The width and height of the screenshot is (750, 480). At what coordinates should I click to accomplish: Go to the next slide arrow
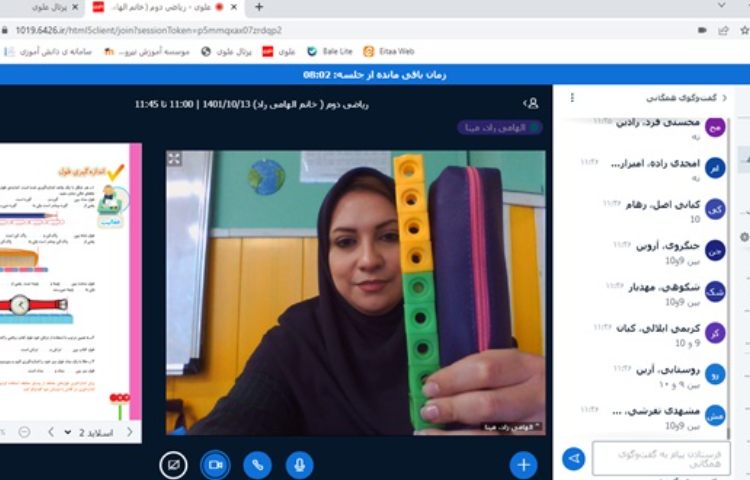click(x=51, y=432)
